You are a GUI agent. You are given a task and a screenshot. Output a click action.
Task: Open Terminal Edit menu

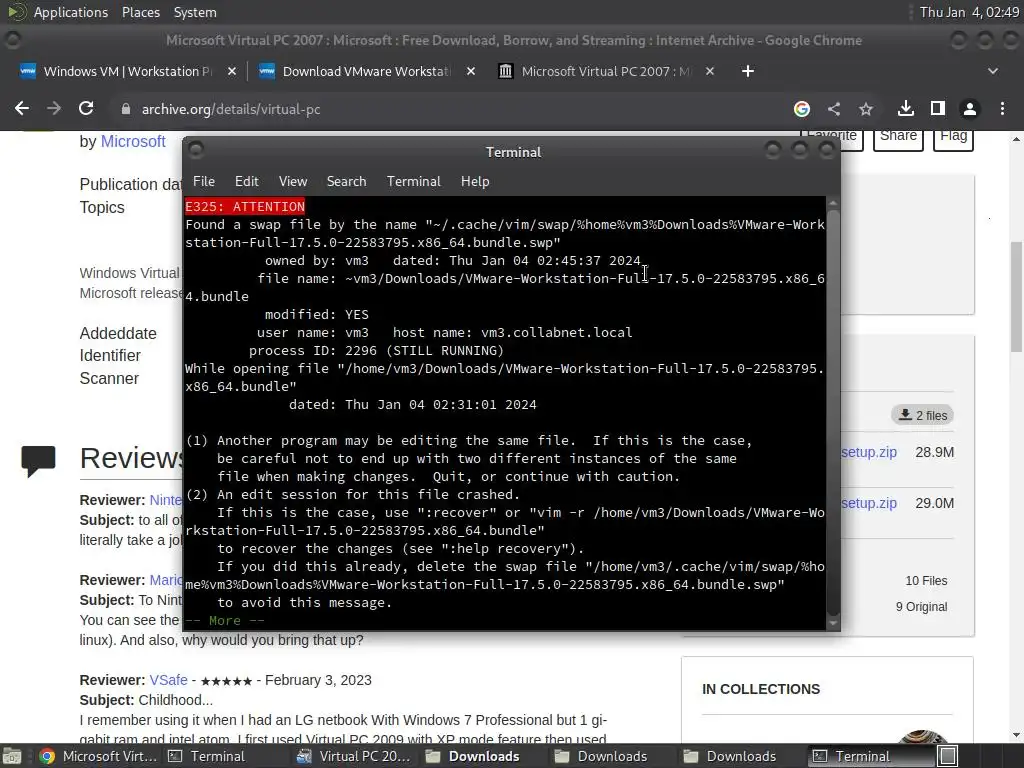click(246, 181)
